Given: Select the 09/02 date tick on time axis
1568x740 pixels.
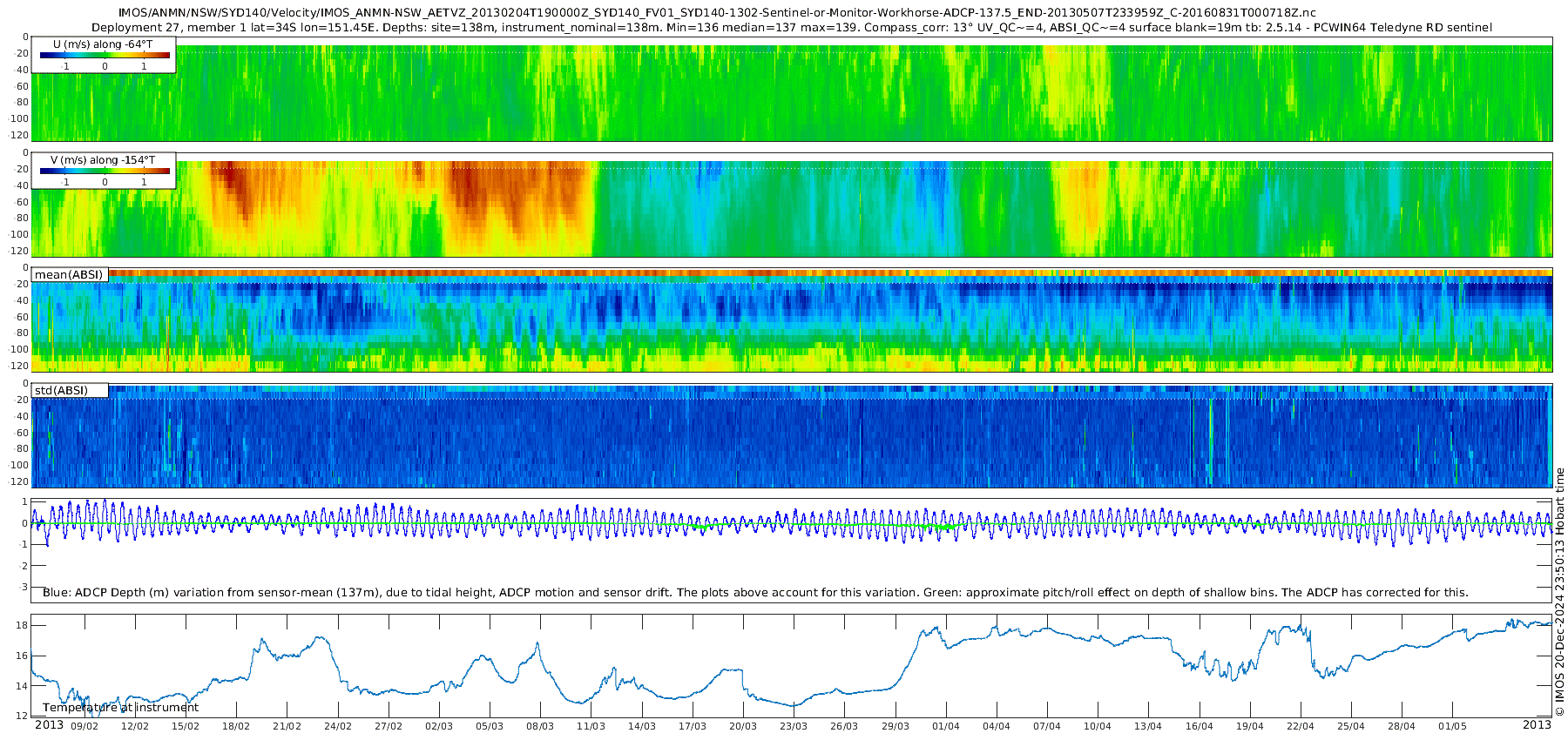Looking at the screenshot, I should tap(84, 726).
